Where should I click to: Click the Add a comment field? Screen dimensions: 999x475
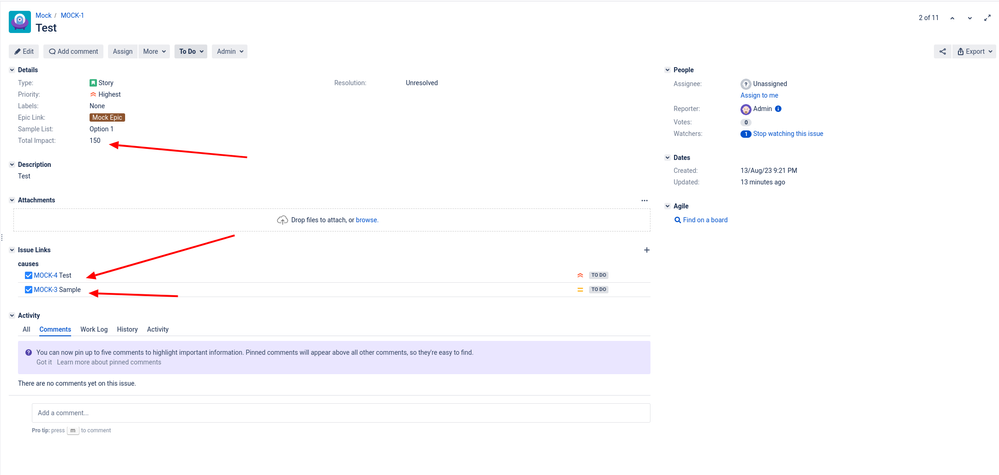[x=341, y=413]
